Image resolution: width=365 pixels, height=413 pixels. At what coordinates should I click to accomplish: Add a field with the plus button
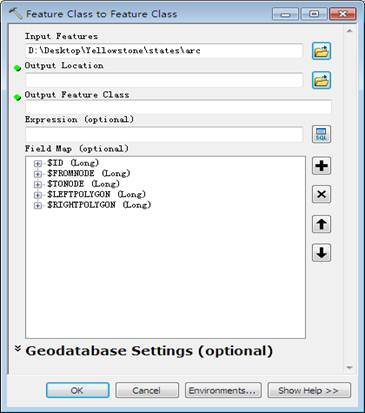(x=321, y=166)
